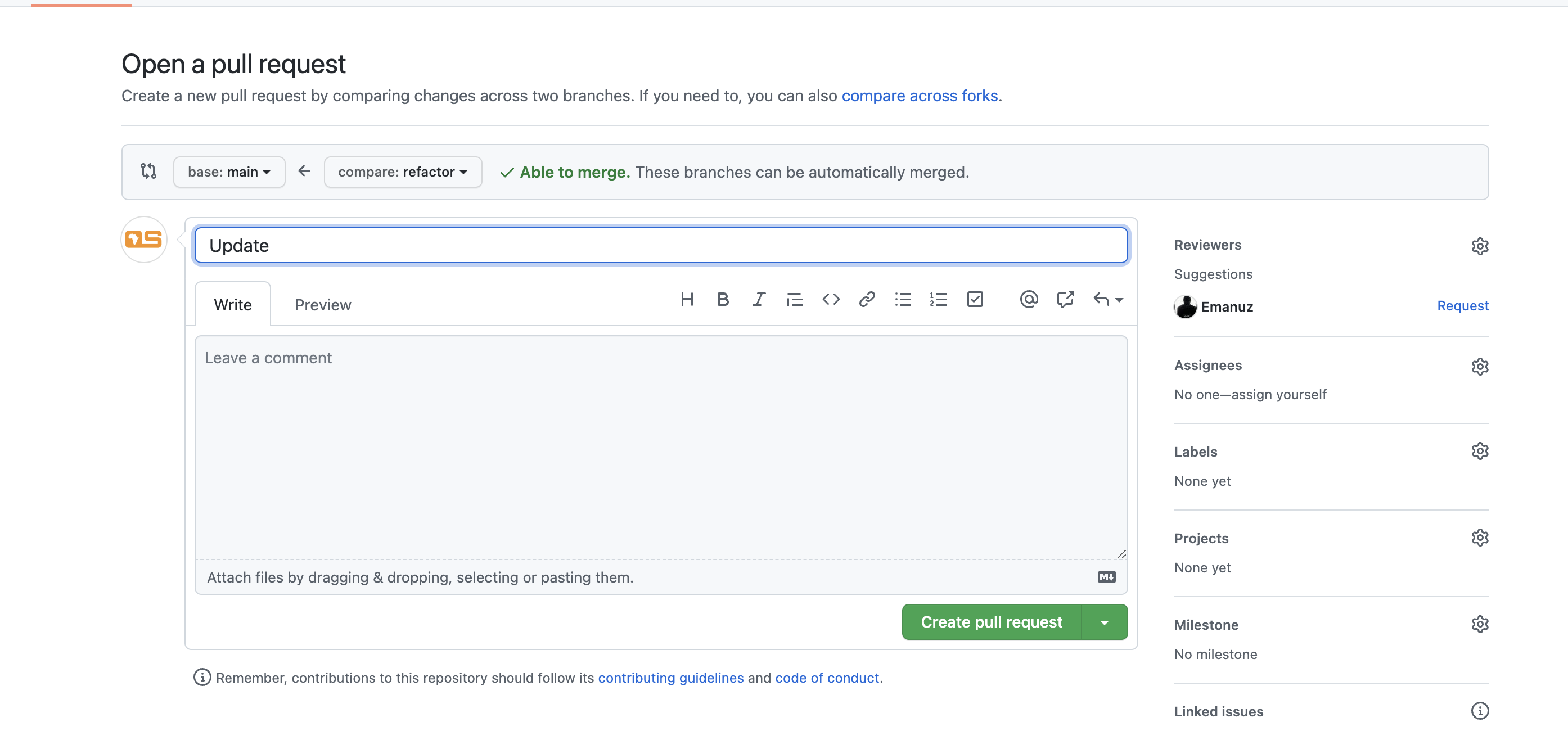Screen dimensions: 1568x731
Task: Switch to the Write tab
Action: pyautogui.click(x=233, y=304)
